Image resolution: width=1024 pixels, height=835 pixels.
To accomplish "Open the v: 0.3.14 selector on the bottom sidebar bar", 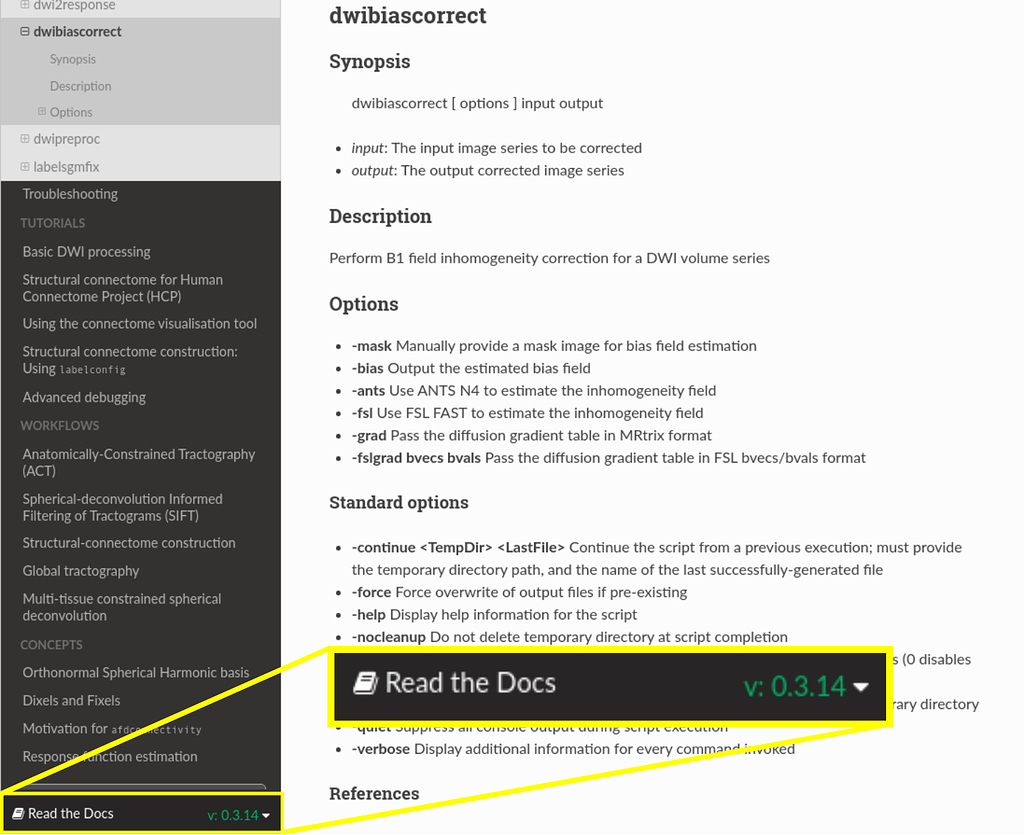I will click(236, 814).
